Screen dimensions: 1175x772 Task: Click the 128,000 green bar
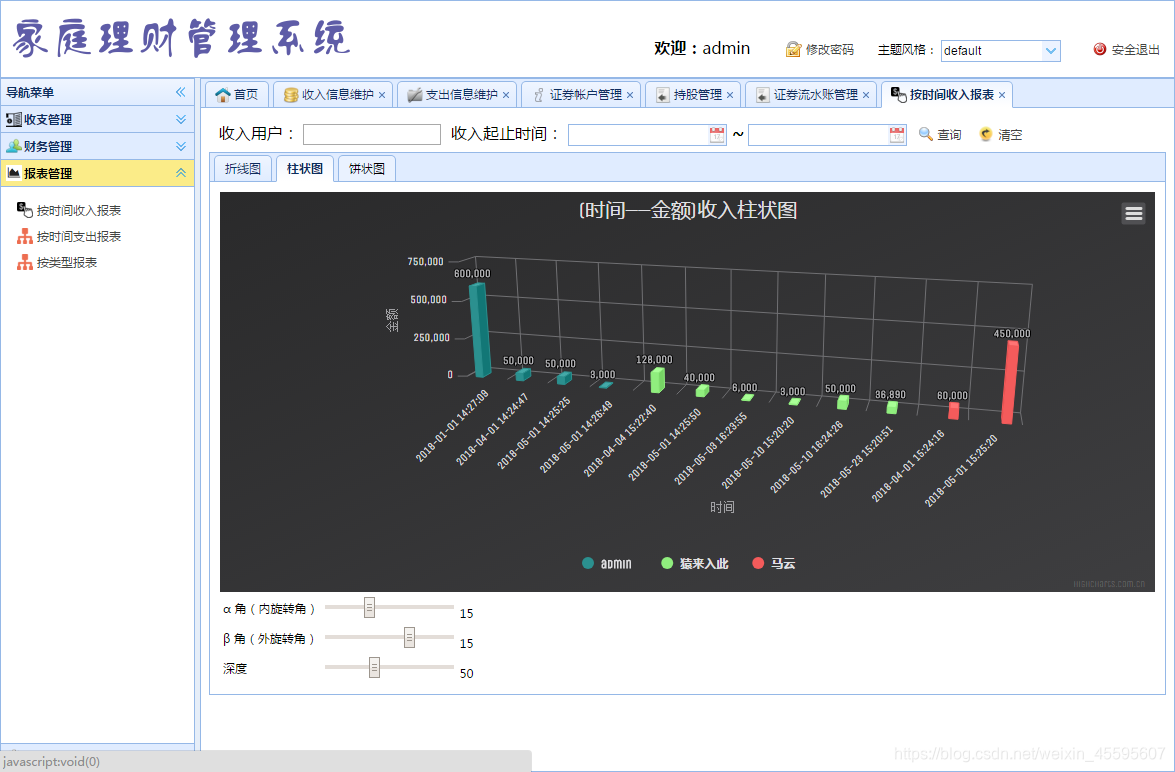pos(657,380)
